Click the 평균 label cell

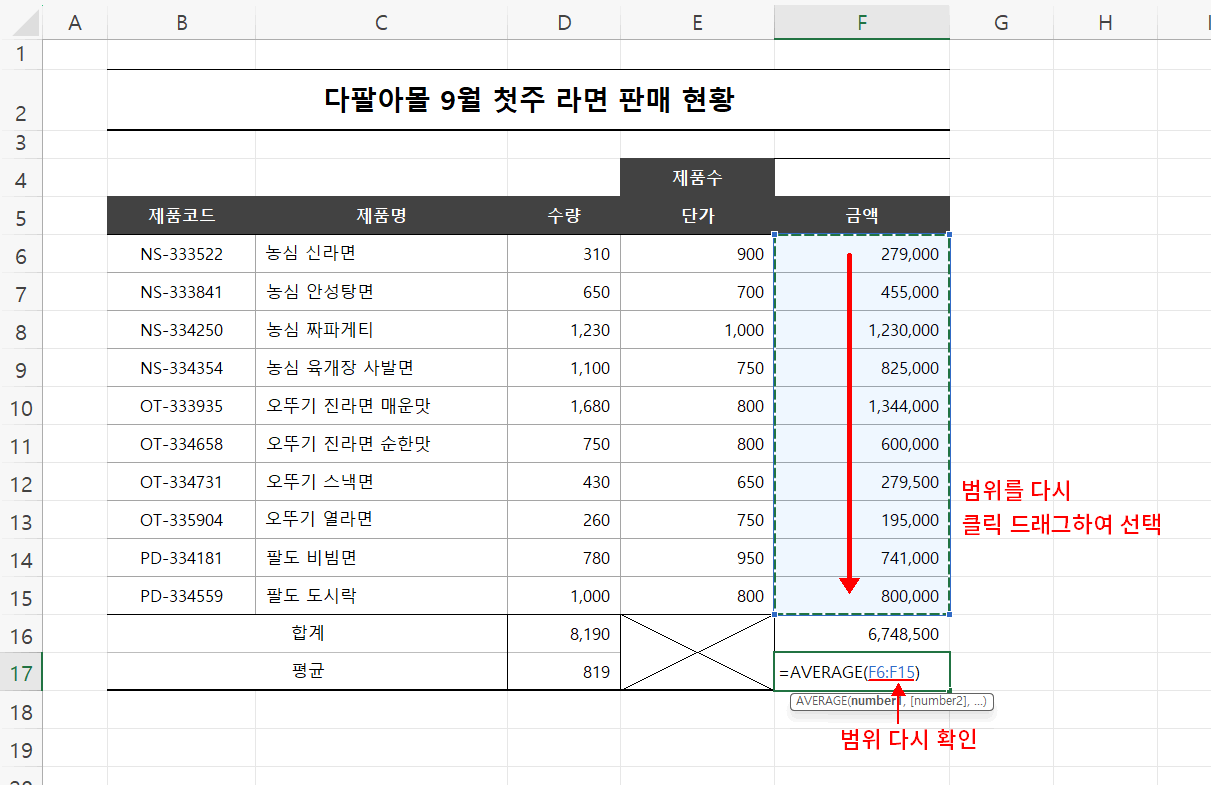(307, 672)
